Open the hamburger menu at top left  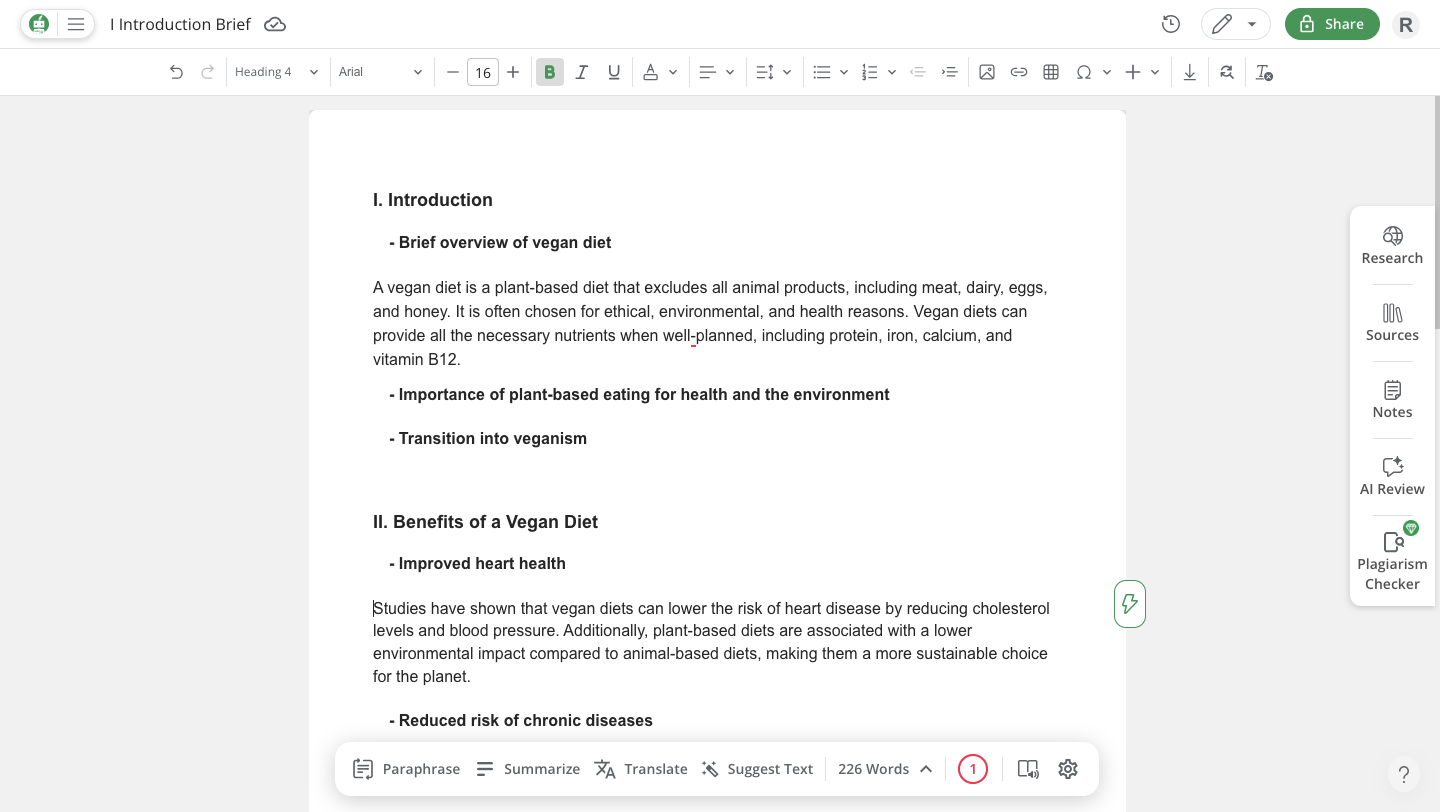click(76, 24)
